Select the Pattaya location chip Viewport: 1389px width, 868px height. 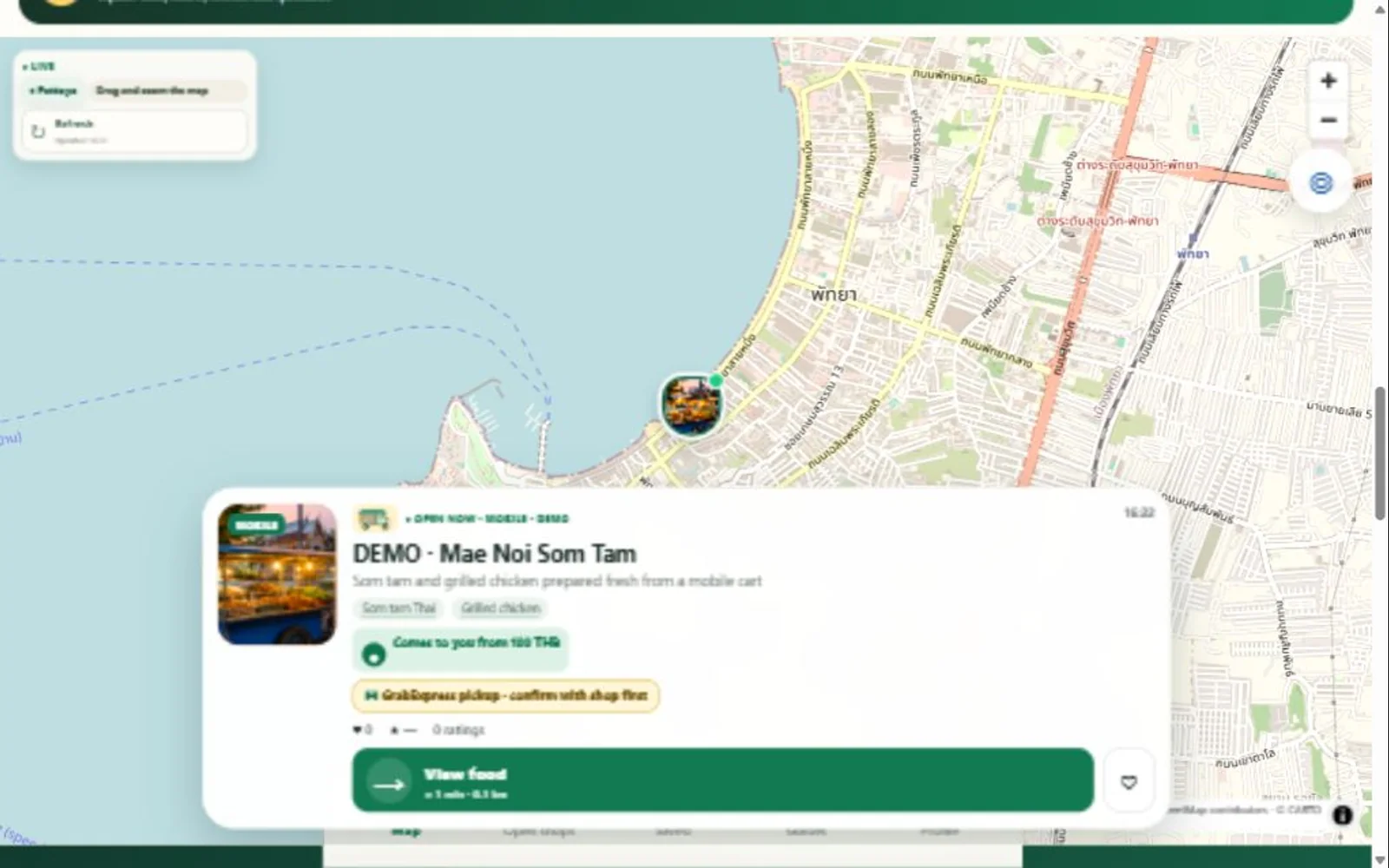(x=53, y=90)
